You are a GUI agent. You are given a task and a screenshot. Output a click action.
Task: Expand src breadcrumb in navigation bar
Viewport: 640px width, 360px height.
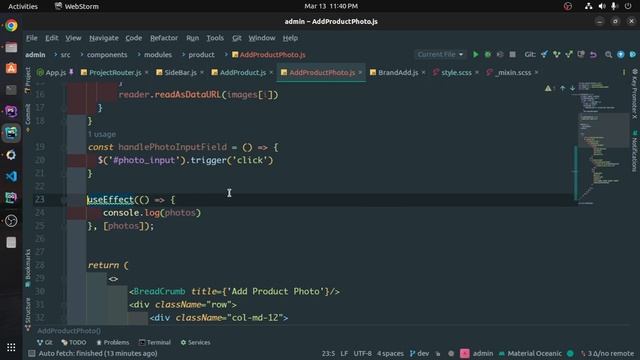coord(65,55)
